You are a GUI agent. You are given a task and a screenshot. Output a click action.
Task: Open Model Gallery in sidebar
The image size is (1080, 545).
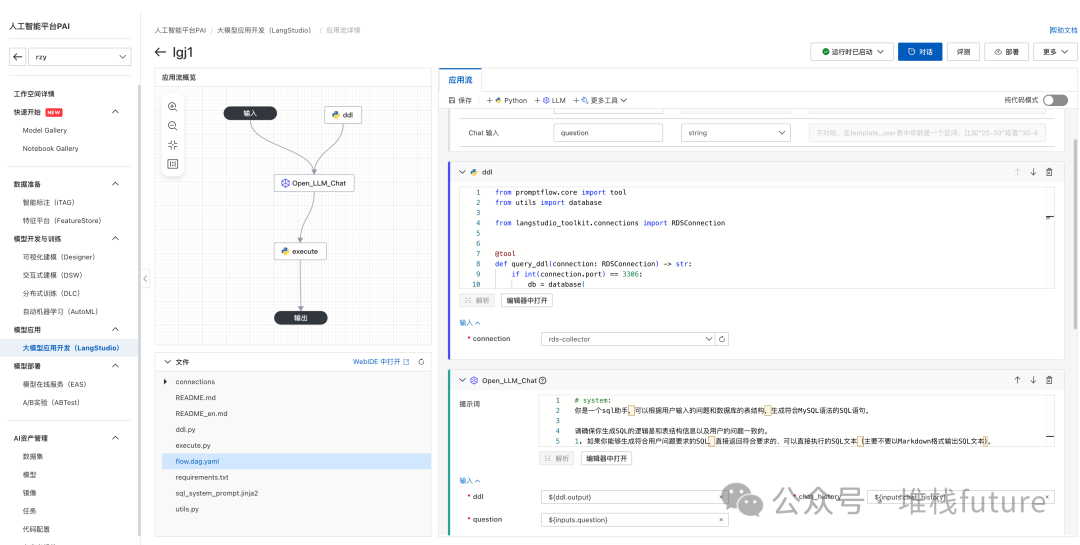(45, 130)
